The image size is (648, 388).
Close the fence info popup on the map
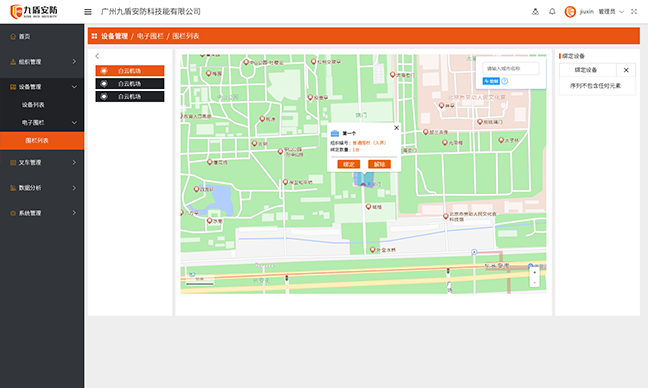pos(396,128)
